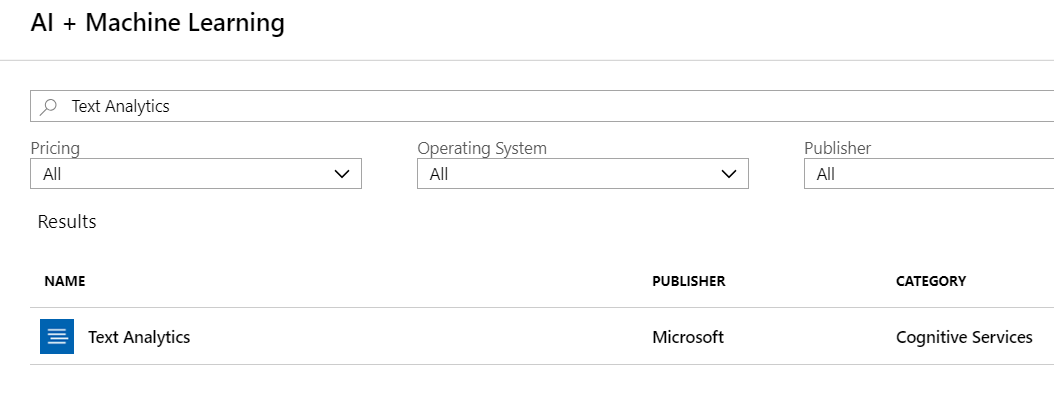
Task: Focus the Text Analytics search box
Action: [542, 106]
